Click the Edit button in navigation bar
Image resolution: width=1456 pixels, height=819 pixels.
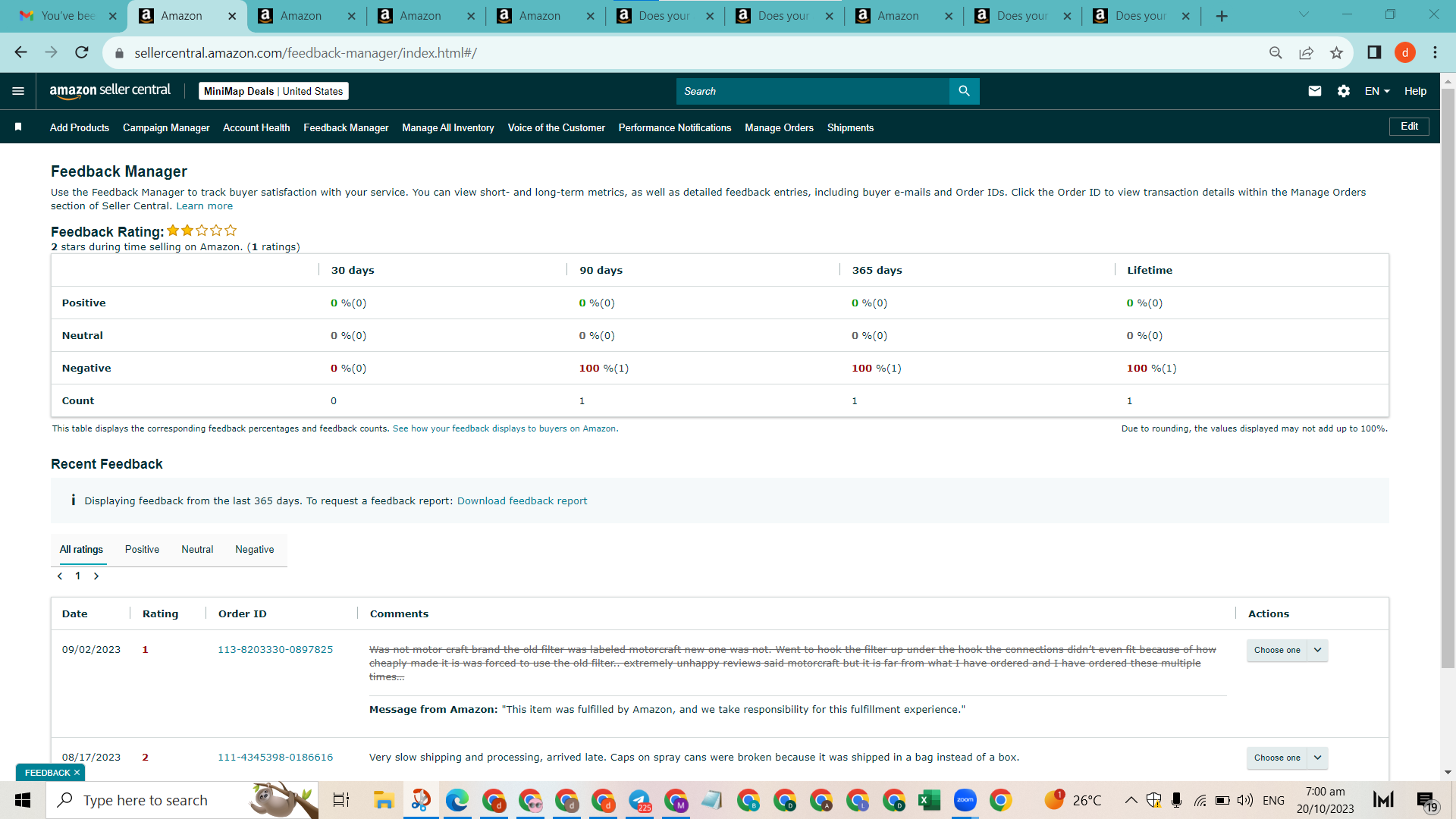coord(1409,127)
